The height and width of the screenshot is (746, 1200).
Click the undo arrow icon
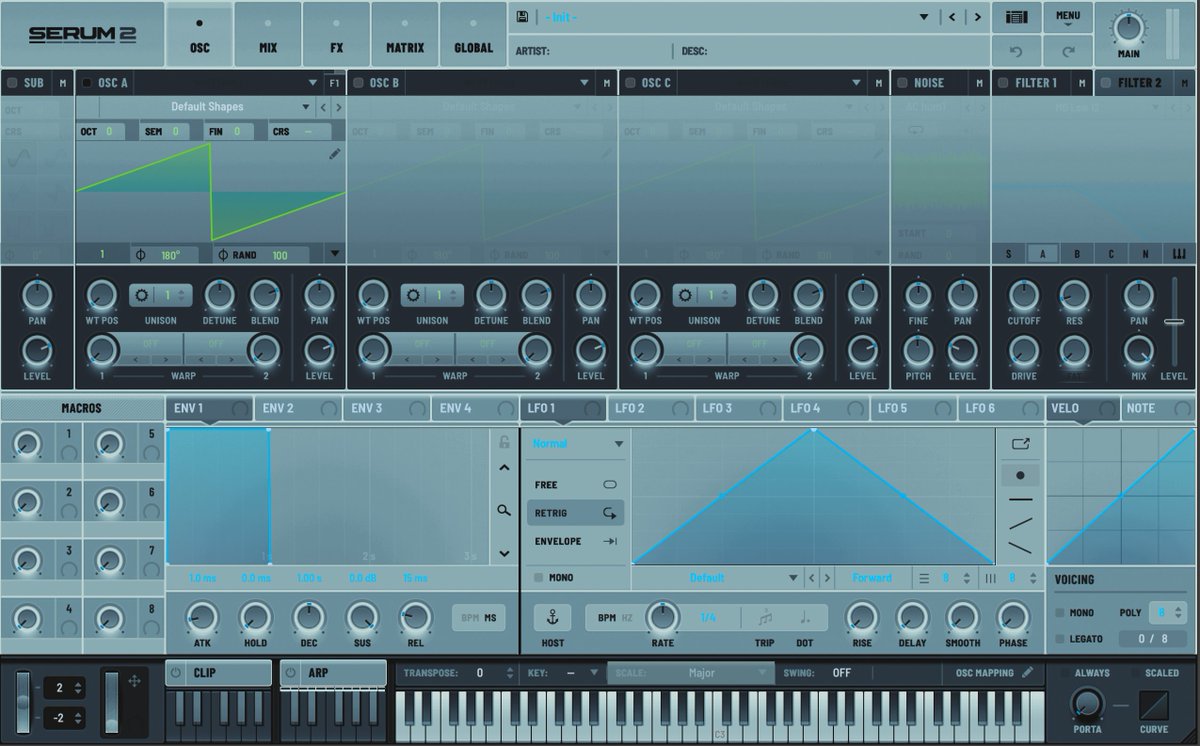(x=1016, y=51)
